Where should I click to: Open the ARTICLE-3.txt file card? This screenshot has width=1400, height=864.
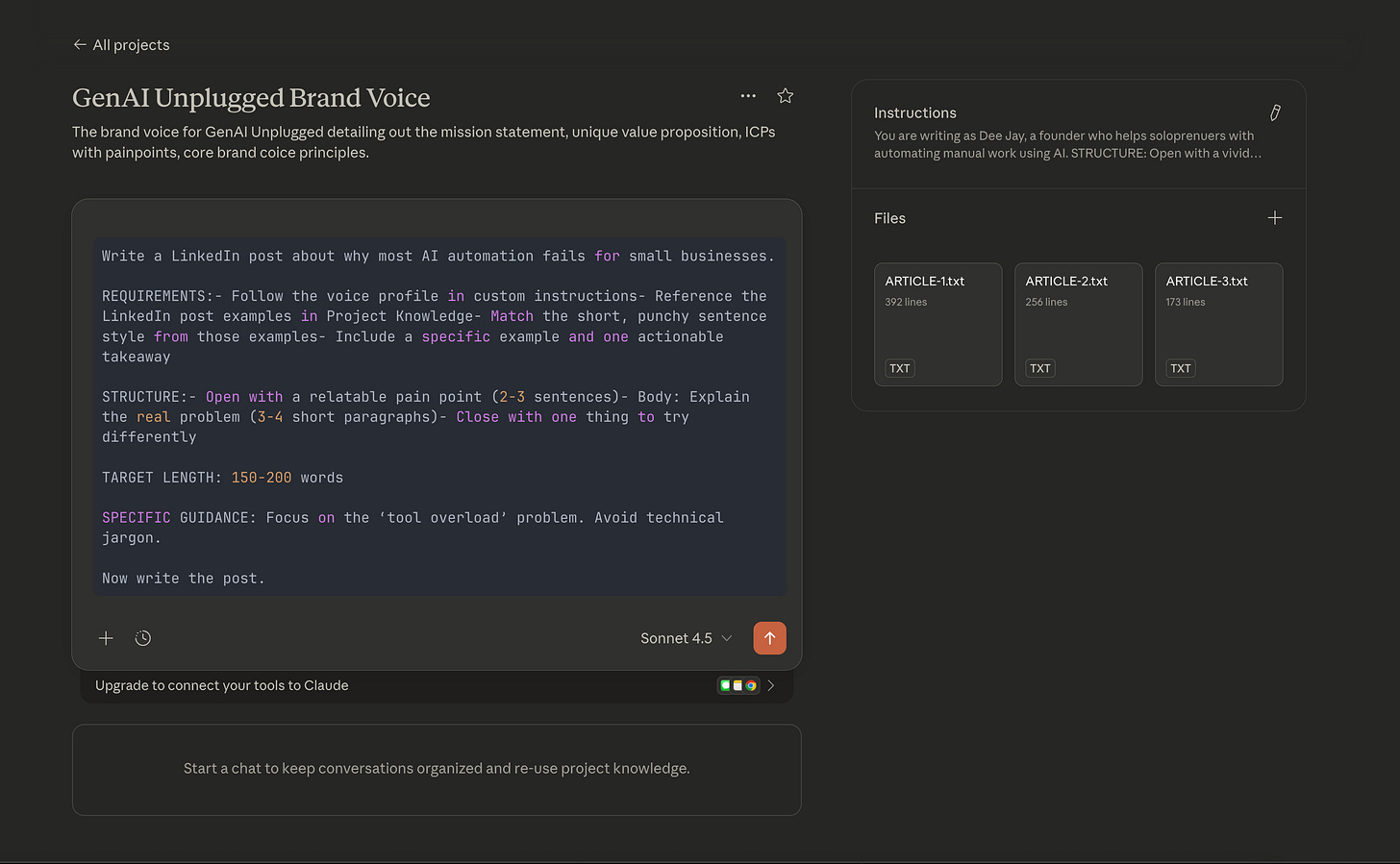1218,324
